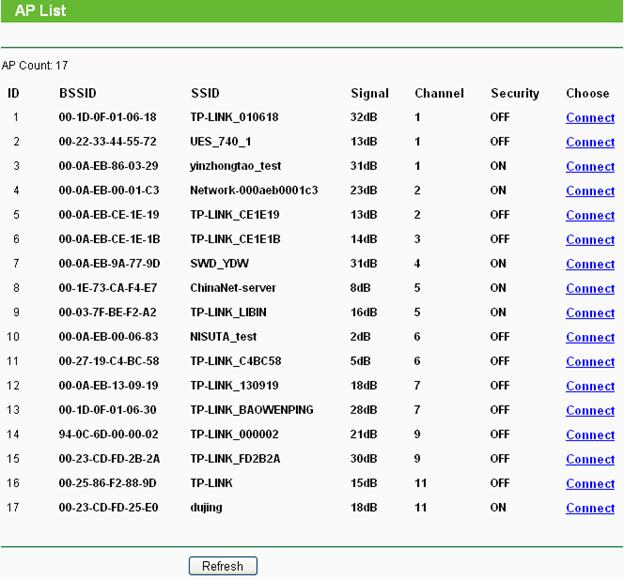Connect to TP-LINK_C4BC58
The image size is (624, 579).
point(590,361)
